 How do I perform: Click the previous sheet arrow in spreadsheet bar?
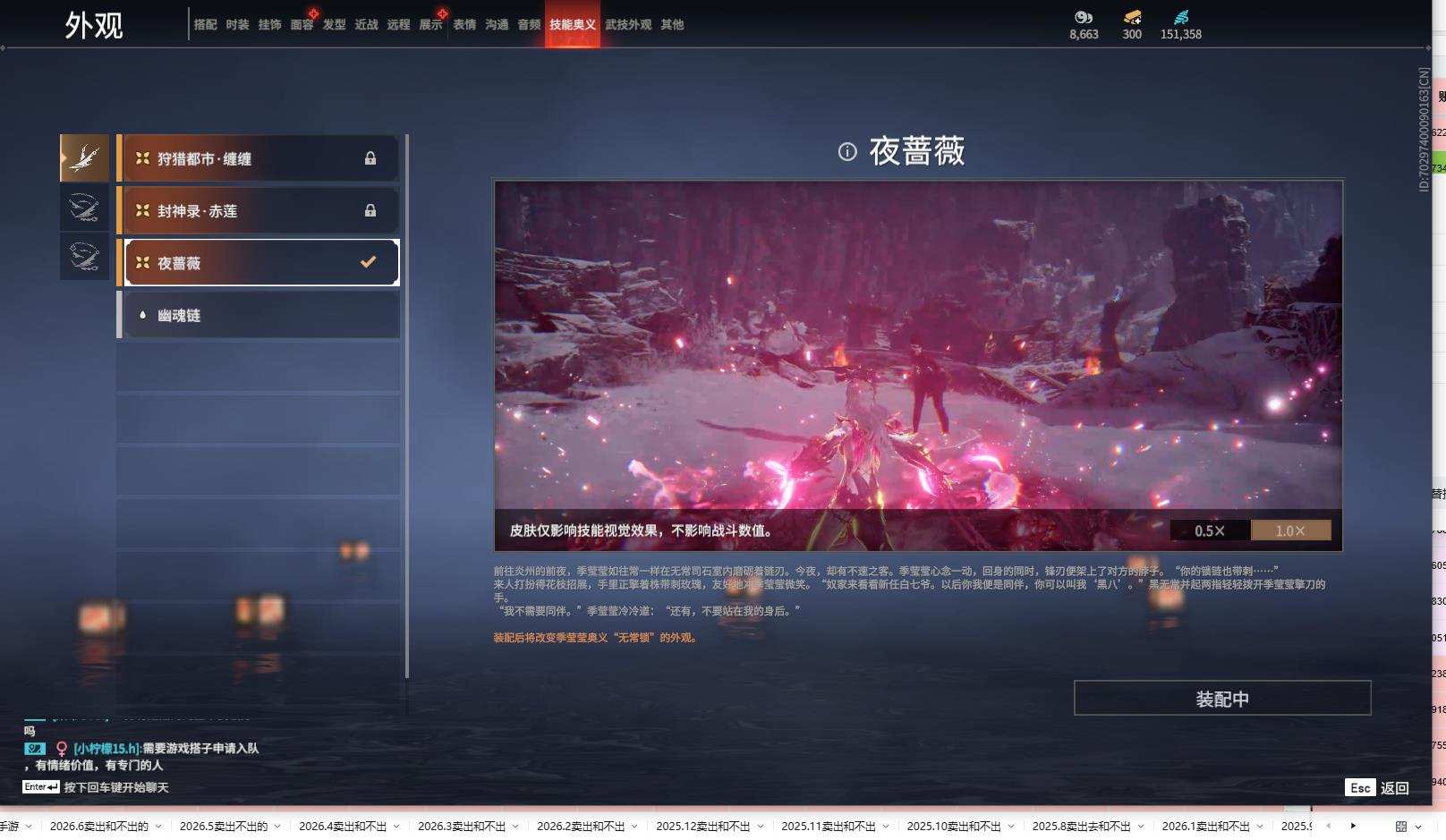tap(1328, 826)
